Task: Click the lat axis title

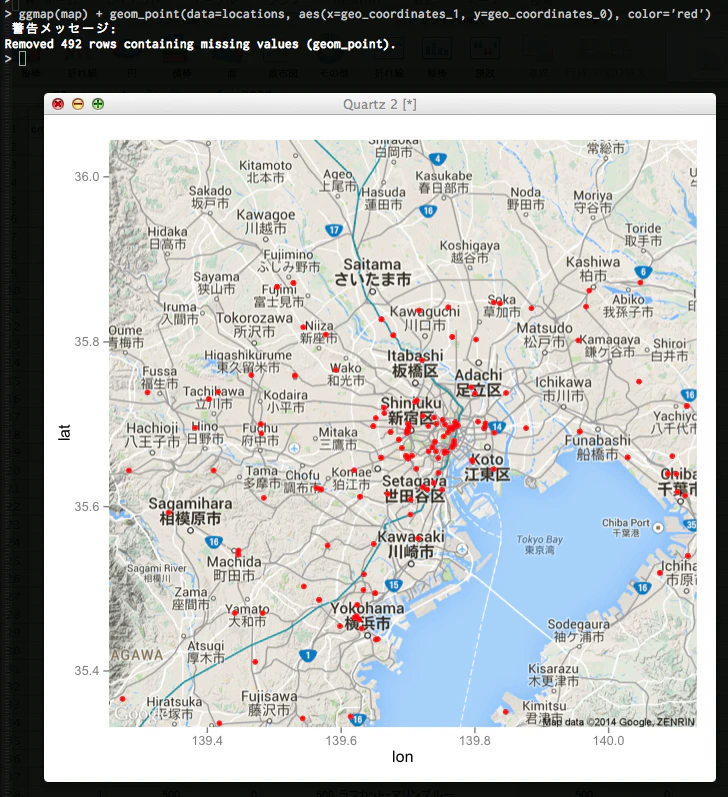Action: point(64,433)
